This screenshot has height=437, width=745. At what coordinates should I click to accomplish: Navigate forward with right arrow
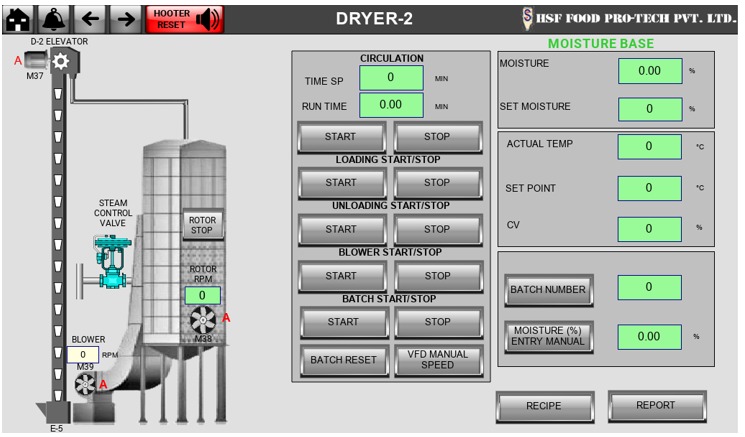pyautogui.click(x=124, y=18)
